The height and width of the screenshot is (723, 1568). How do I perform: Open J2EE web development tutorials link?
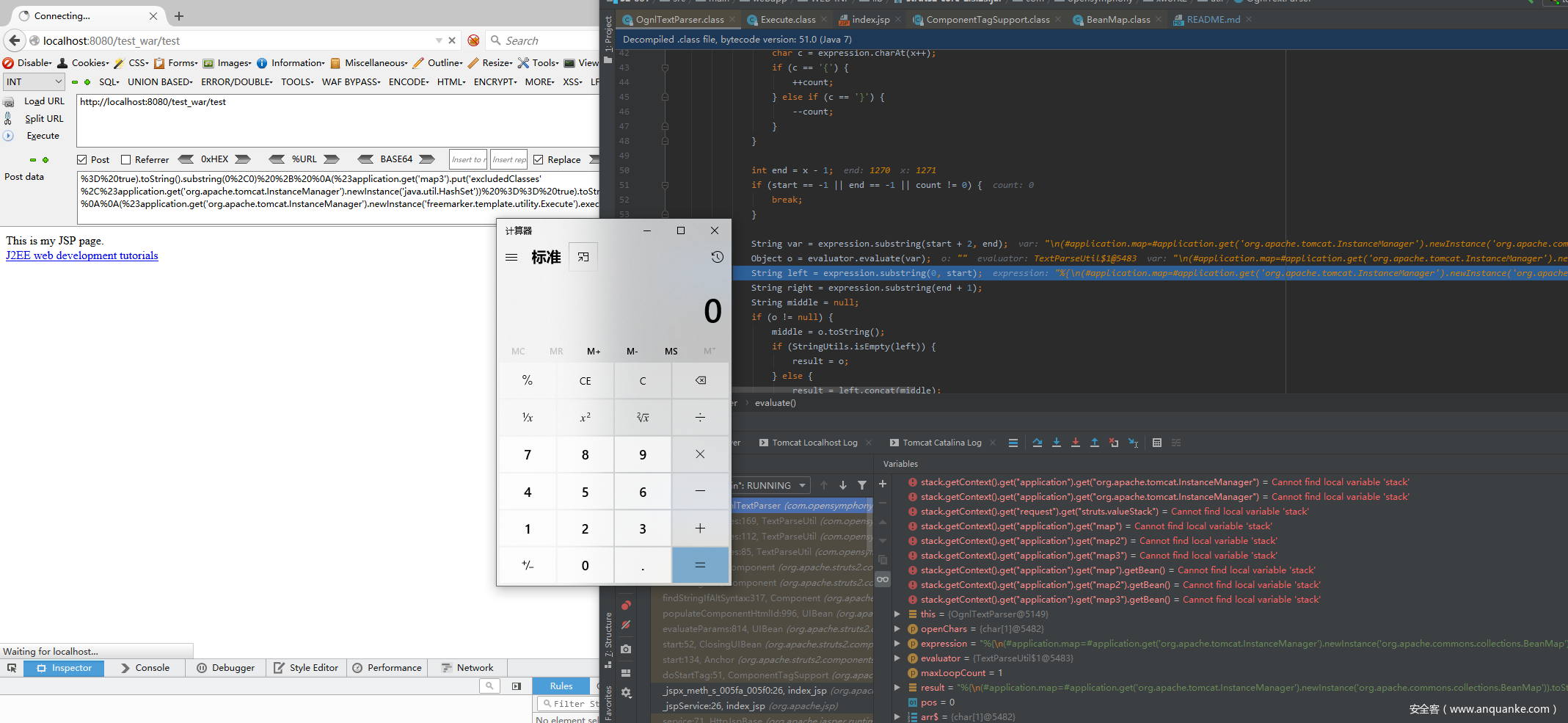pyautogui.click(x=82, y=255)
